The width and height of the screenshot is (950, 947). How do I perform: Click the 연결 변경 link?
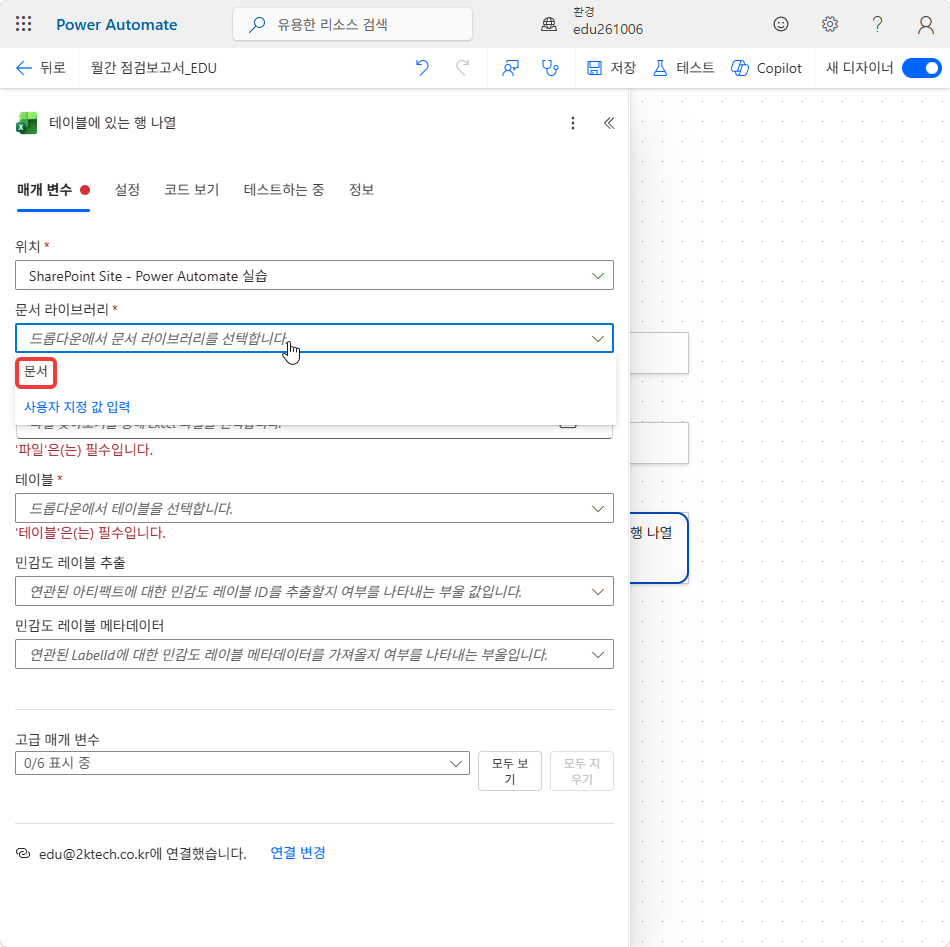click(x=297, y=853)
